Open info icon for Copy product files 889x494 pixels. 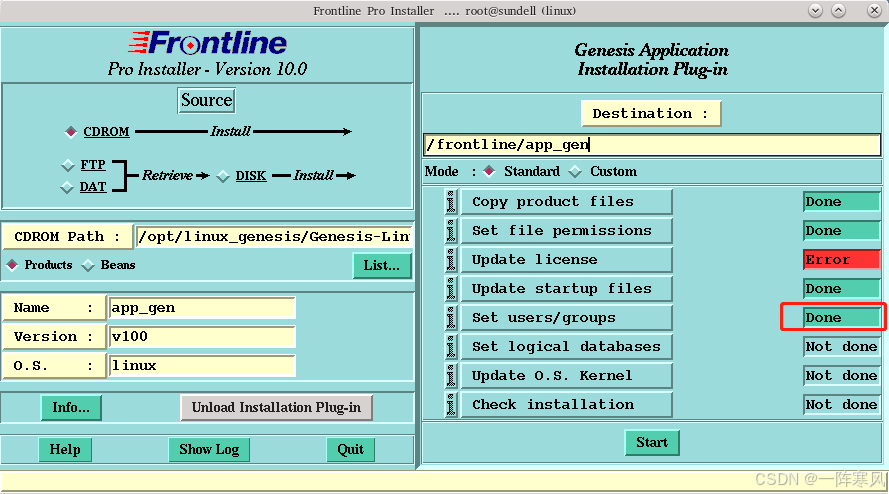451,202
